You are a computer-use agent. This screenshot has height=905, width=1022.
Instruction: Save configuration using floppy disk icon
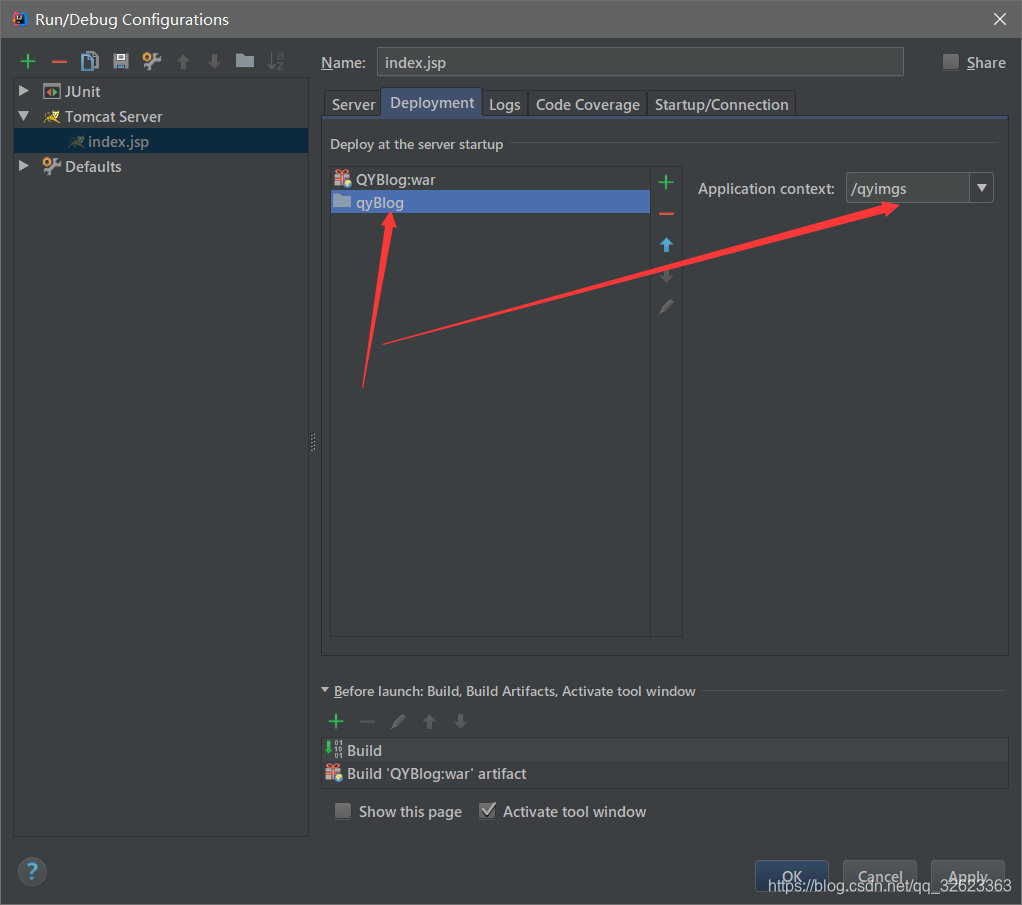point(121,61)
